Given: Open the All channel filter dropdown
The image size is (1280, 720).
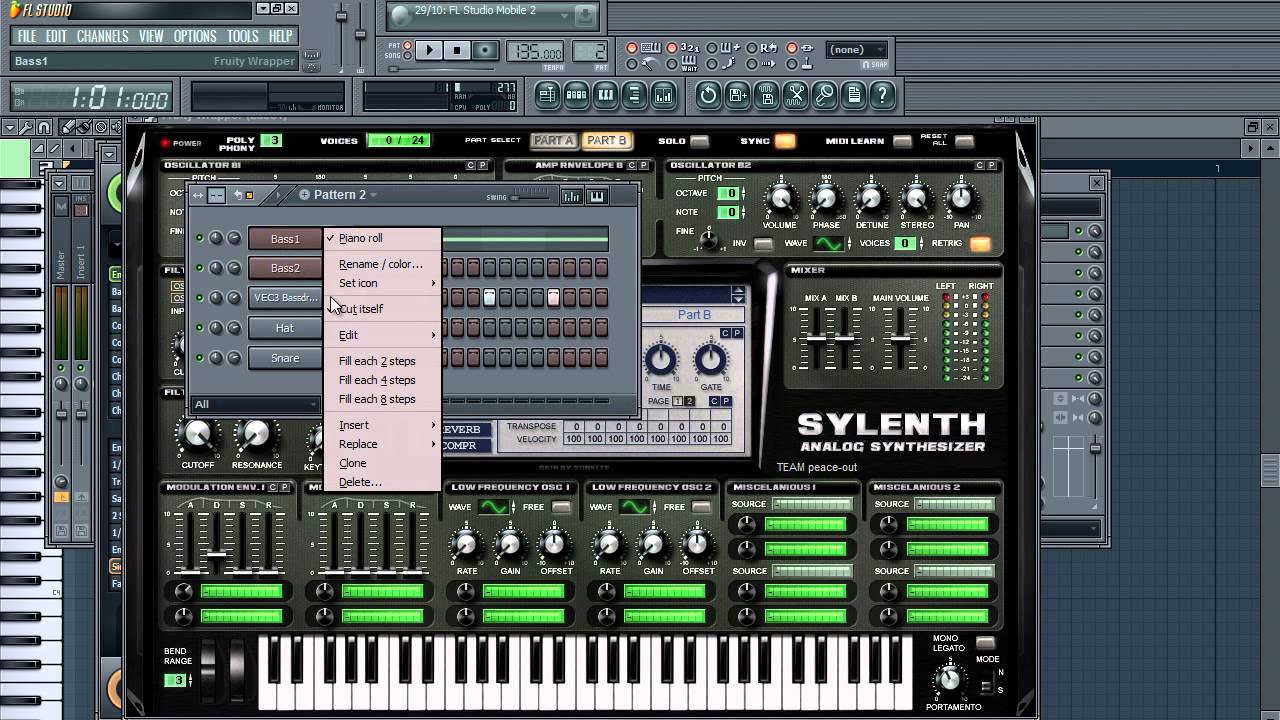Looking at the screenshot, I should point(255,404).
